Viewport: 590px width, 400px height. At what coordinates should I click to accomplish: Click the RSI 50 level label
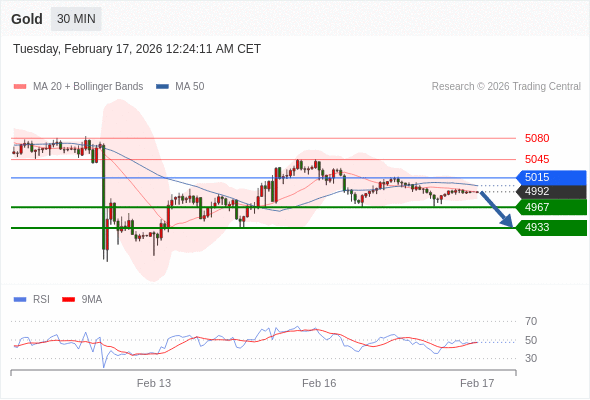tap(531, 340)
